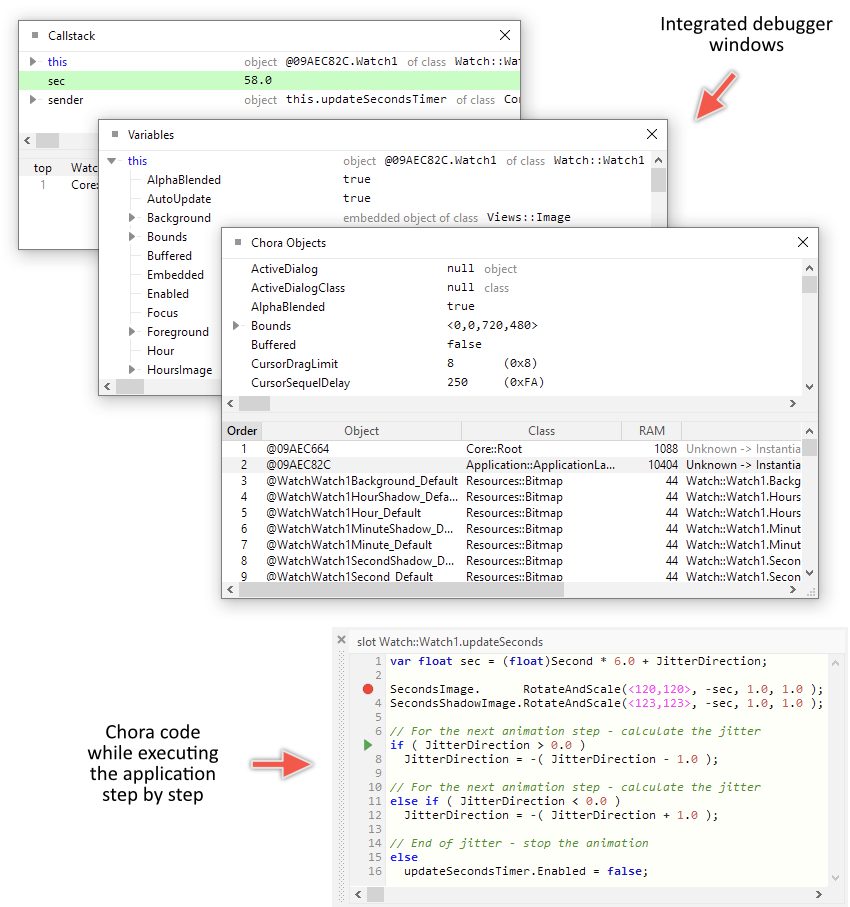Collapse the 'this' node in Variables
Screen dimensions: 850x907
(x=112, y=161)
